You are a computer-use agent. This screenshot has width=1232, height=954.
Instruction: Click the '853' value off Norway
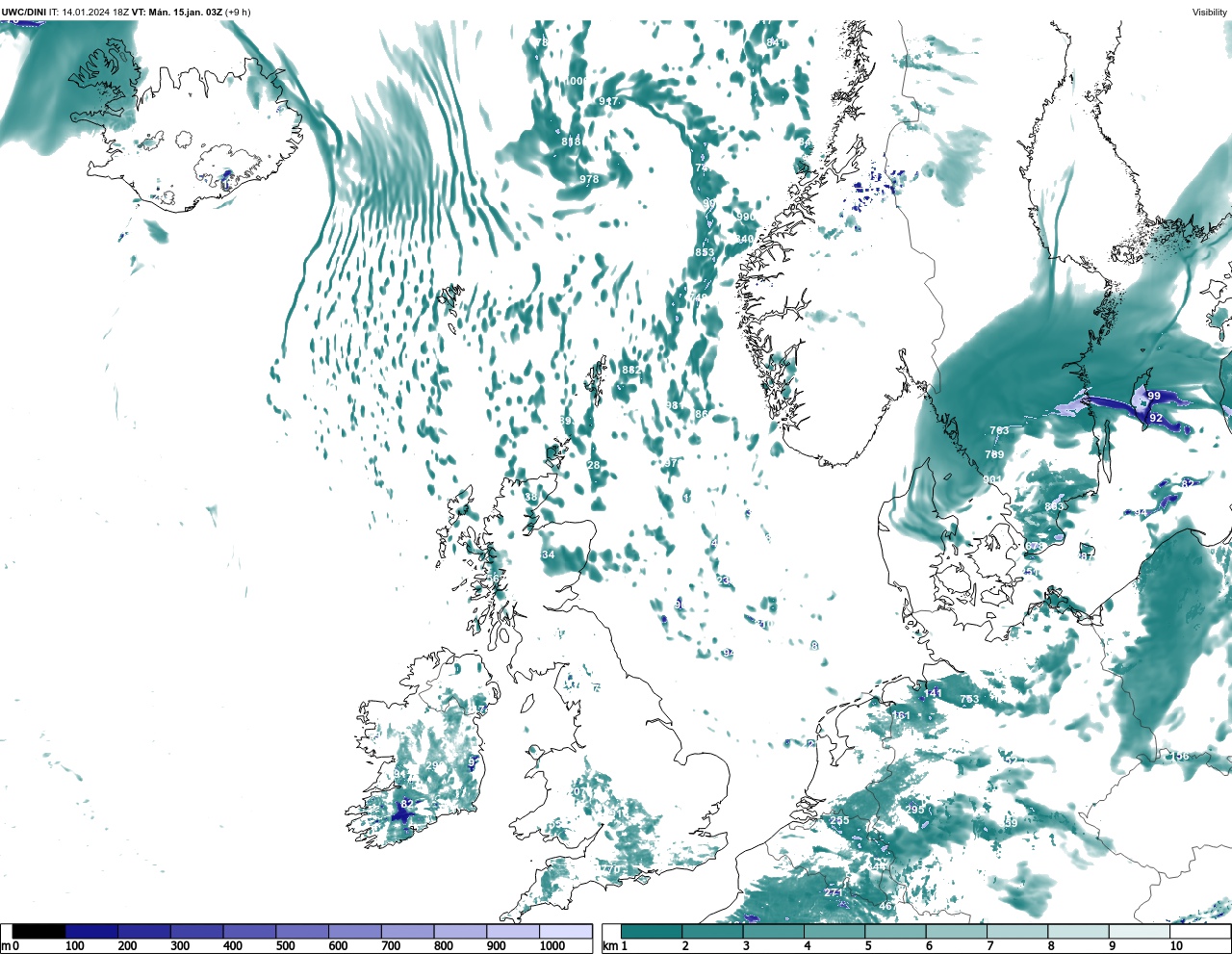point(705,252)
